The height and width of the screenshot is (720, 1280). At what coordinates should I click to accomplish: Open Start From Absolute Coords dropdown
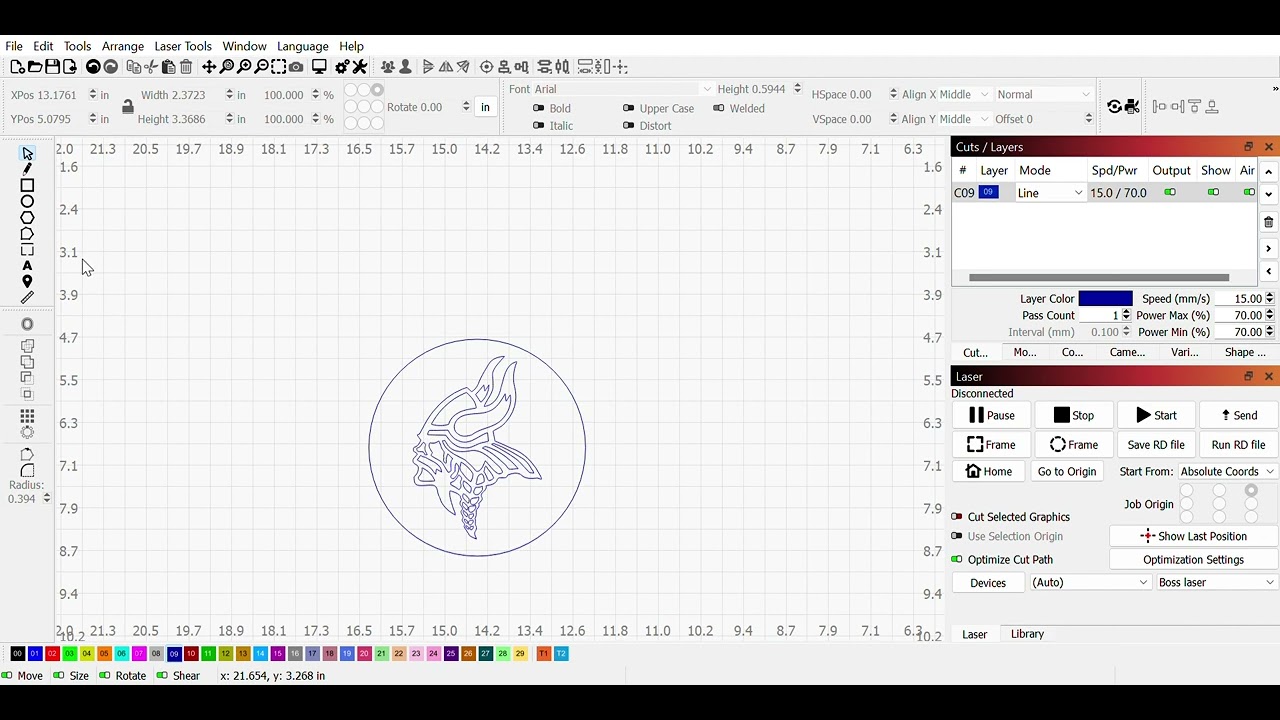coord(1227,472)
